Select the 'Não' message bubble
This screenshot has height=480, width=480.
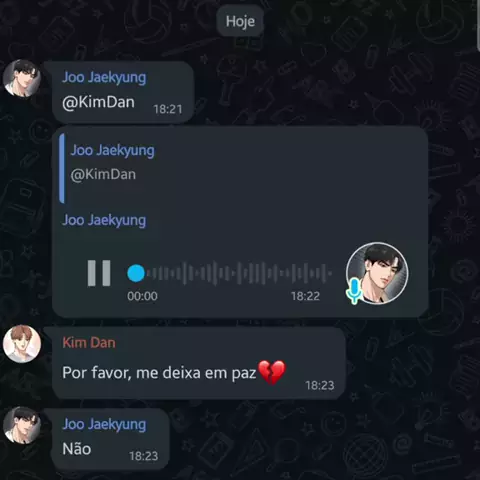pyautogui.click(x=110, y=439)
